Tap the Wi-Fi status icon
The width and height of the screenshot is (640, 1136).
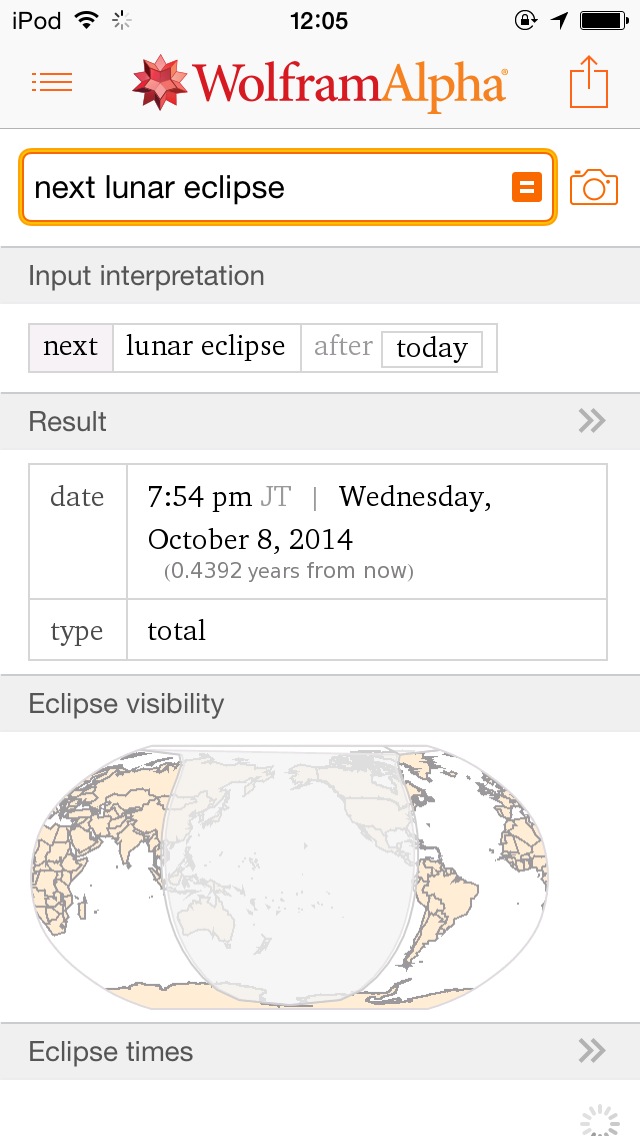point(87,20)
